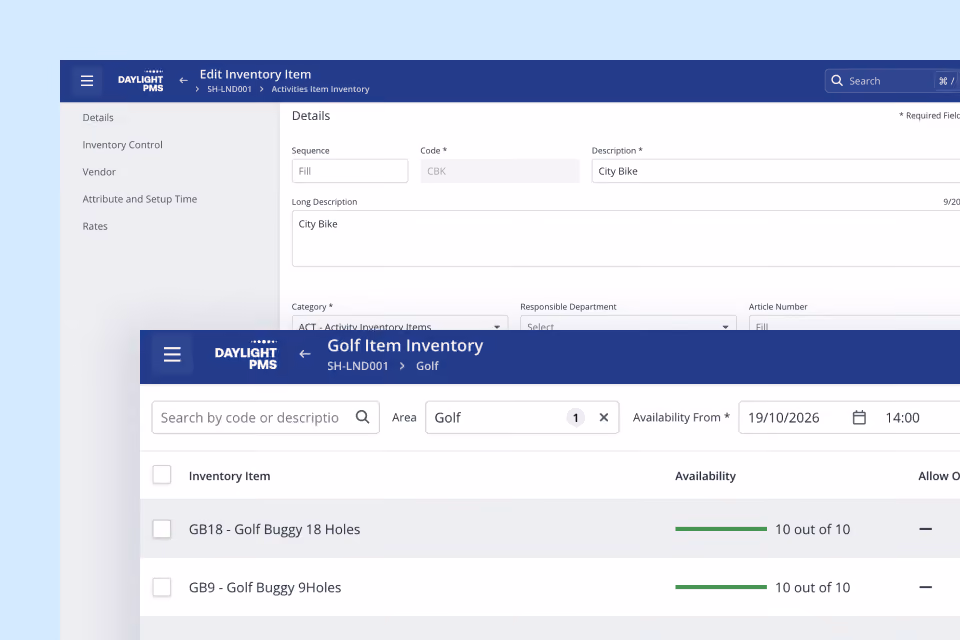
Task: Select Details in the left sidebar
Action: 98,118
